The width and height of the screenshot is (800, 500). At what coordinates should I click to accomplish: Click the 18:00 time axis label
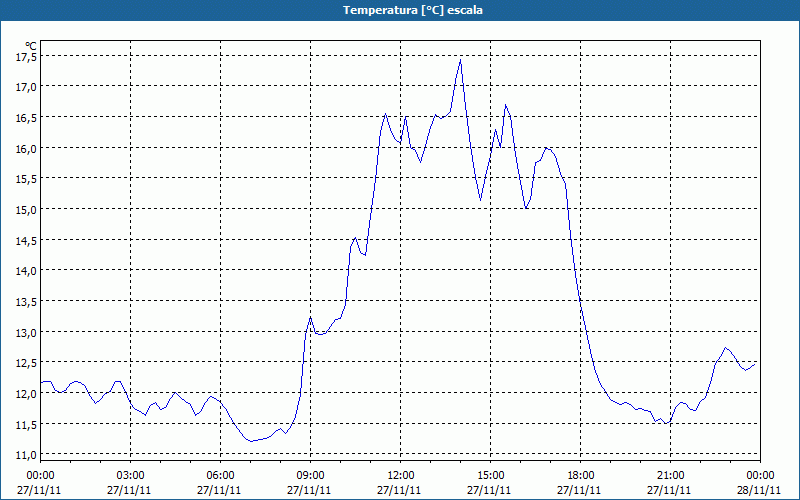(580, 476)
